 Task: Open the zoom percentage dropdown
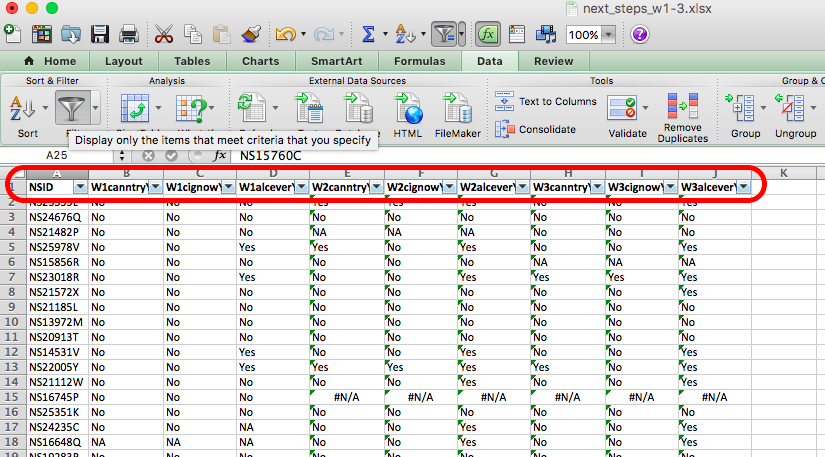click(x=609, y=34)
